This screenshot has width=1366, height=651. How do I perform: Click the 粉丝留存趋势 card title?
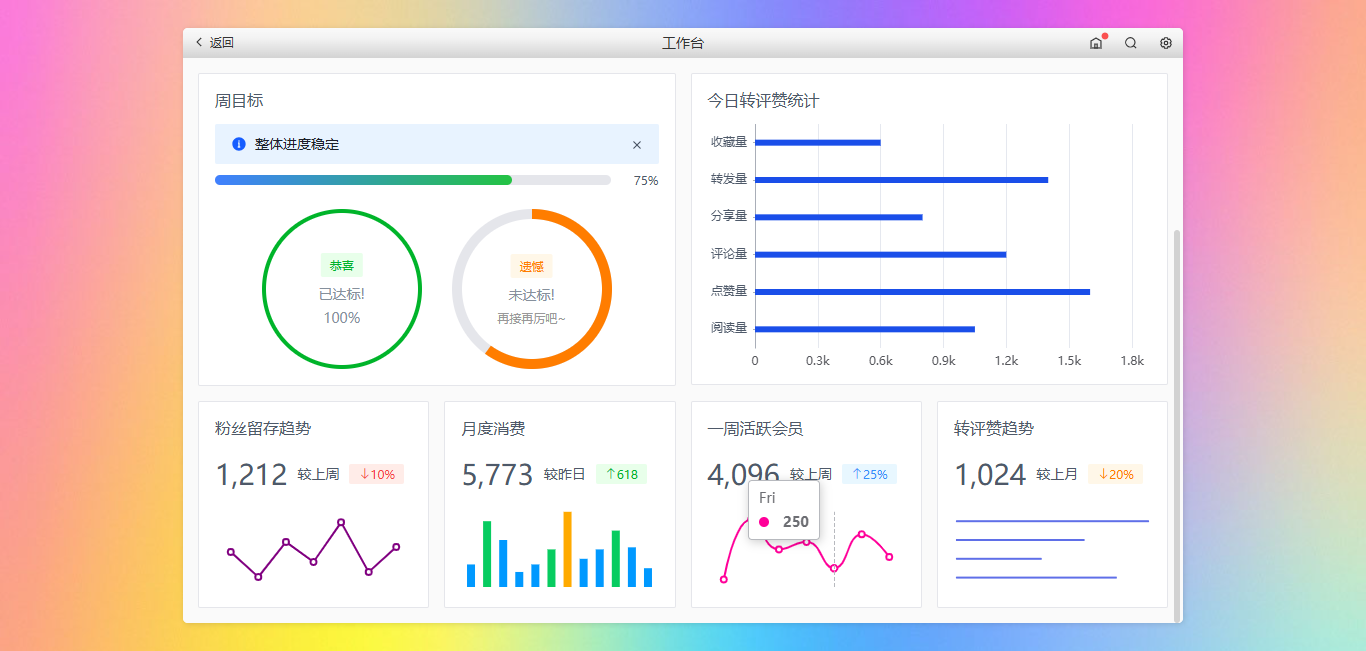pos(263,428)
